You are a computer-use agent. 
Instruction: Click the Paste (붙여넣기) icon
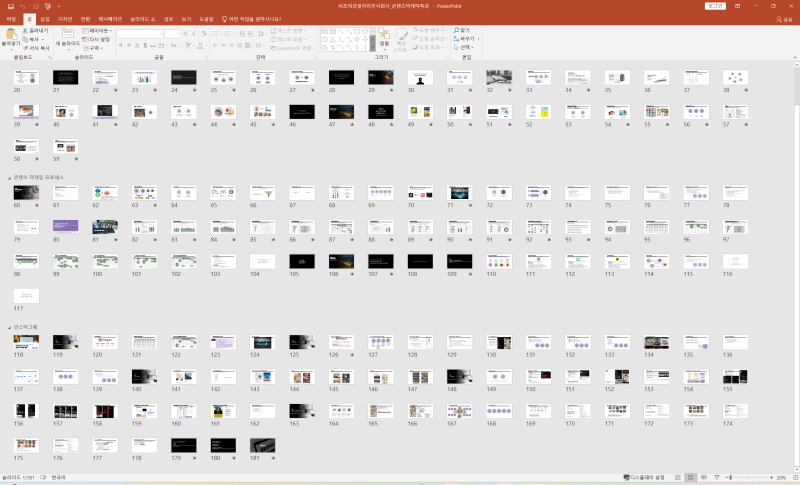click(10, 35)
